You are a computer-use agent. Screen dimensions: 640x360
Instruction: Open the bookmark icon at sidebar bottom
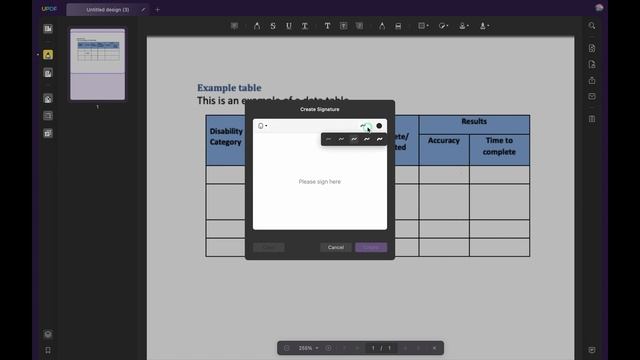point(48,350)
